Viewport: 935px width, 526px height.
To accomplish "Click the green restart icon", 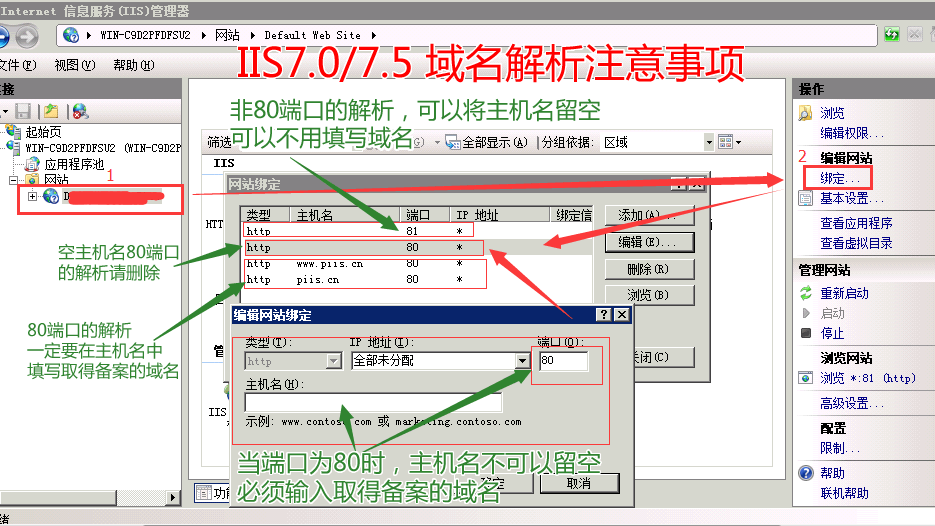I will [806, 293].
